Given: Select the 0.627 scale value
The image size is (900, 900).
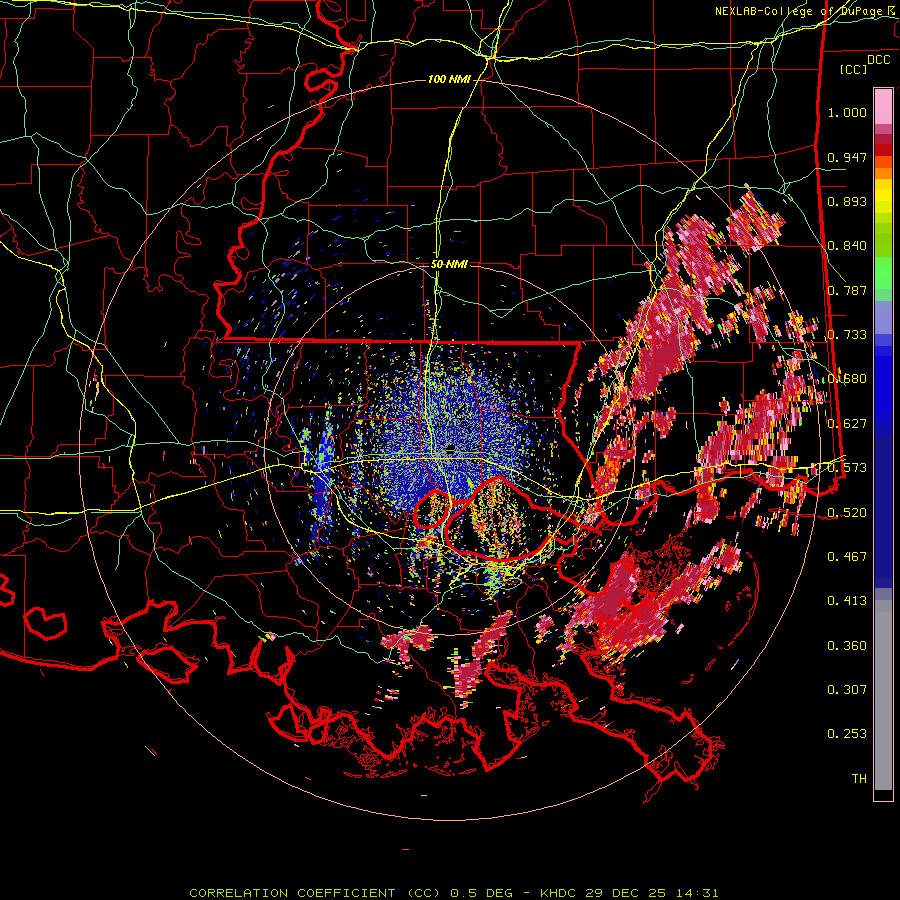Looking at the screenshot, I should [847, 424].
